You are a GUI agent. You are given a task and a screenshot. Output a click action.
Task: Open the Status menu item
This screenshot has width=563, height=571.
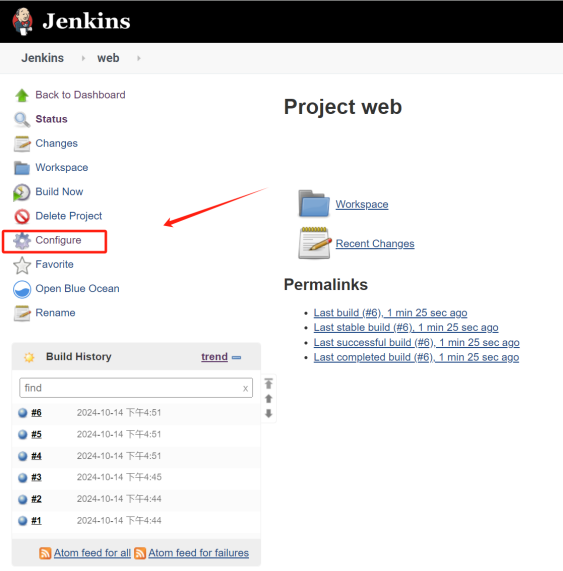pos(51,119)
